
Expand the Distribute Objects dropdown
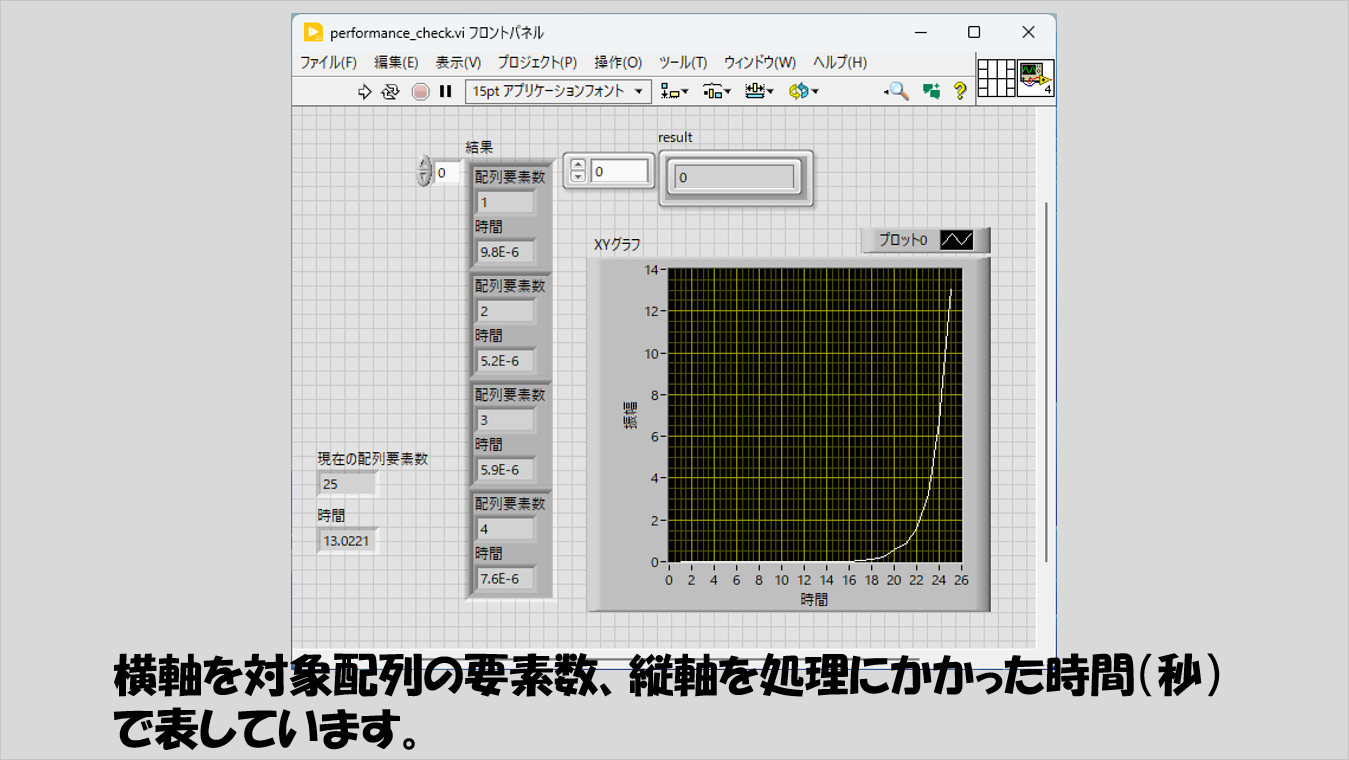pos(716,91)
